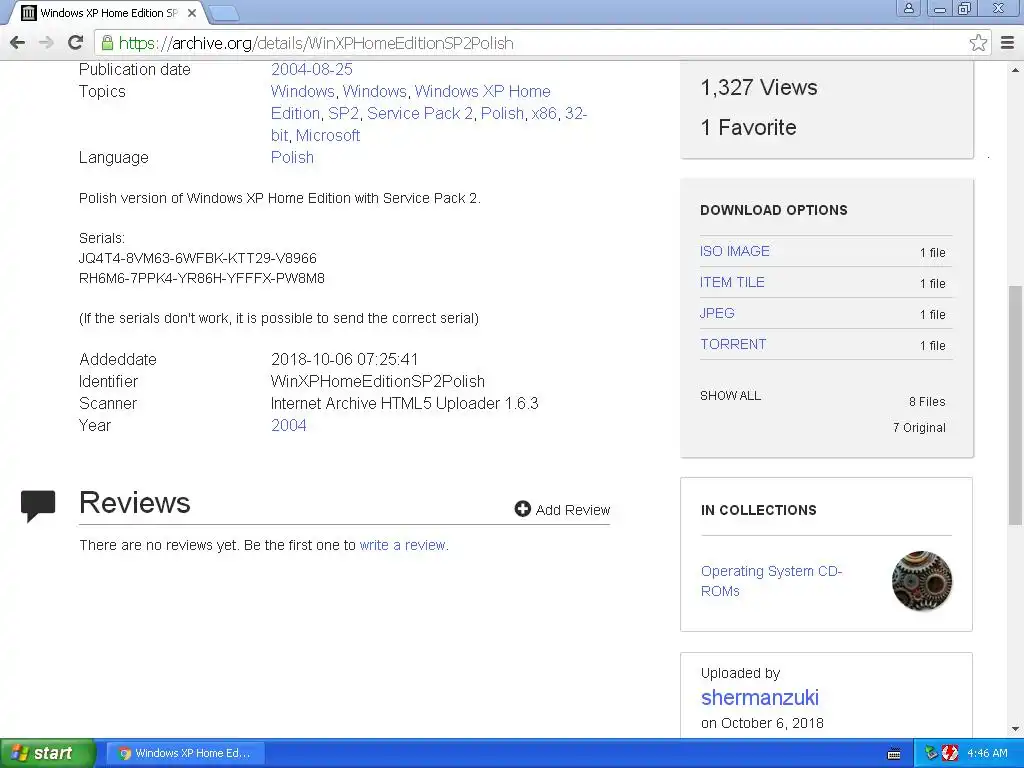Click SHOW ALL download files
Image resolution: width=1024 pixels, height=768 pixels.
click(730, 396)
